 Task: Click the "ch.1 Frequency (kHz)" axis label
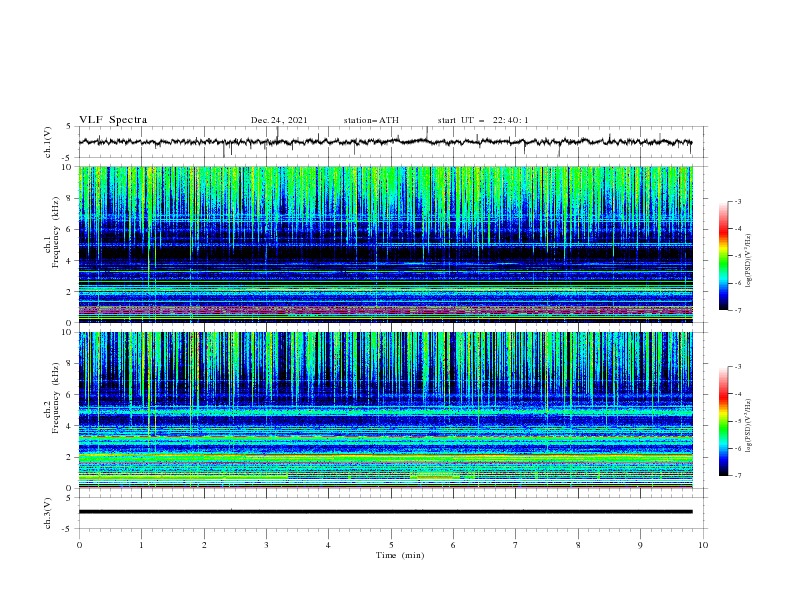(x=52, y=244)
